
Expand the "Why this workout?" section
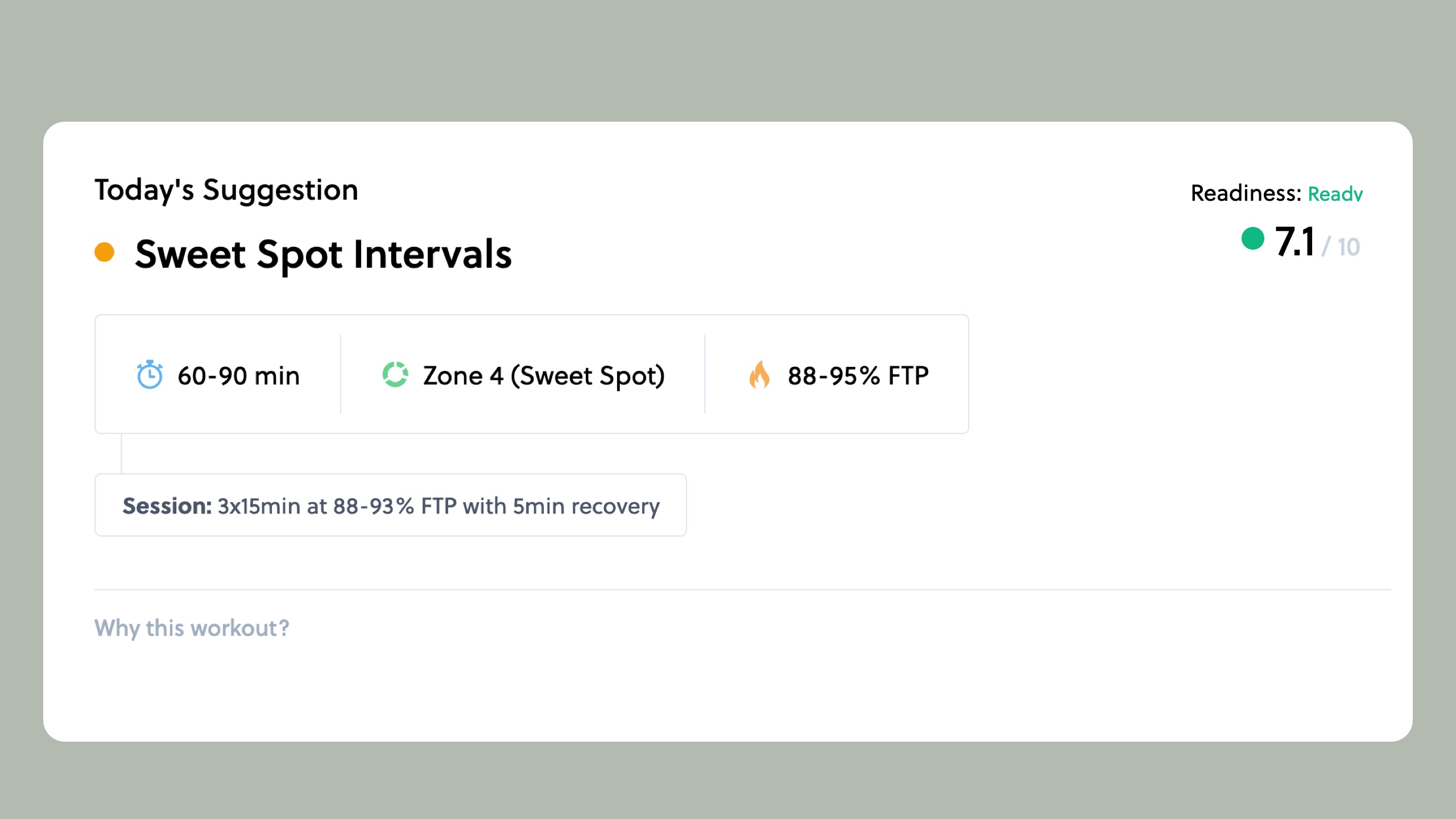coord(192,628)
